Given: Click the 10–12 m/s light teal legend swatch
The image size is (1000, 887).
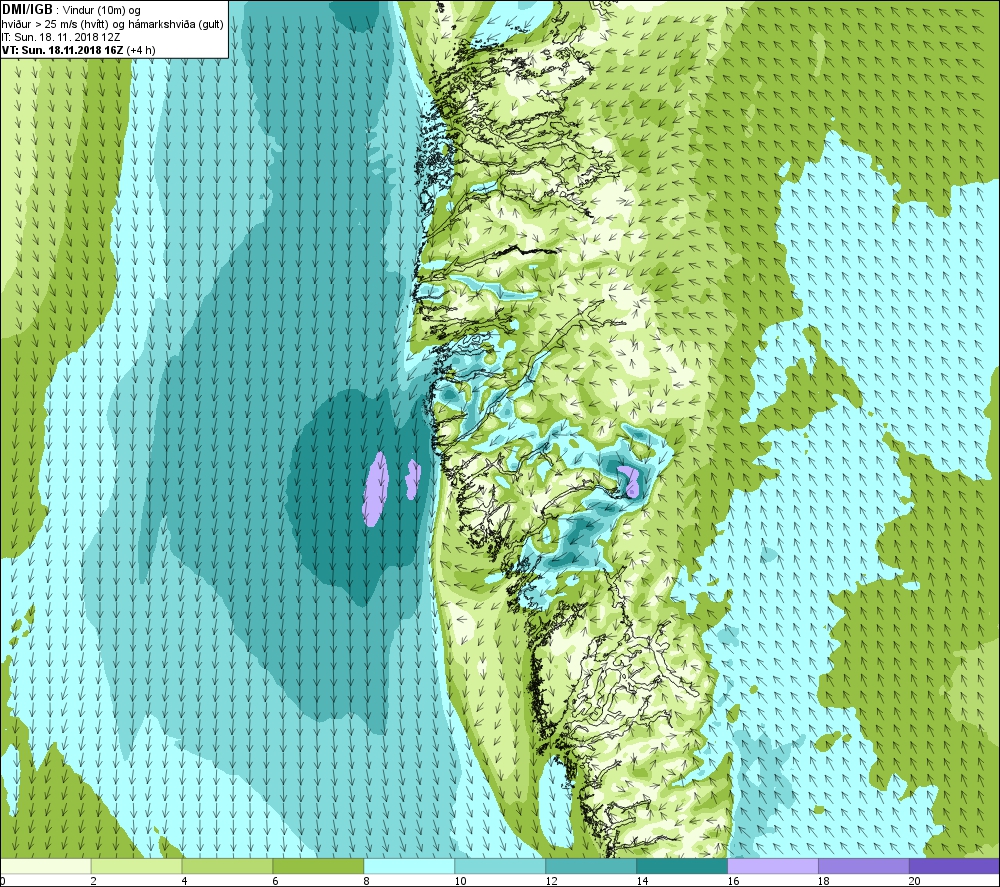Looking at the screenshot, I should (x=500, y=866).
